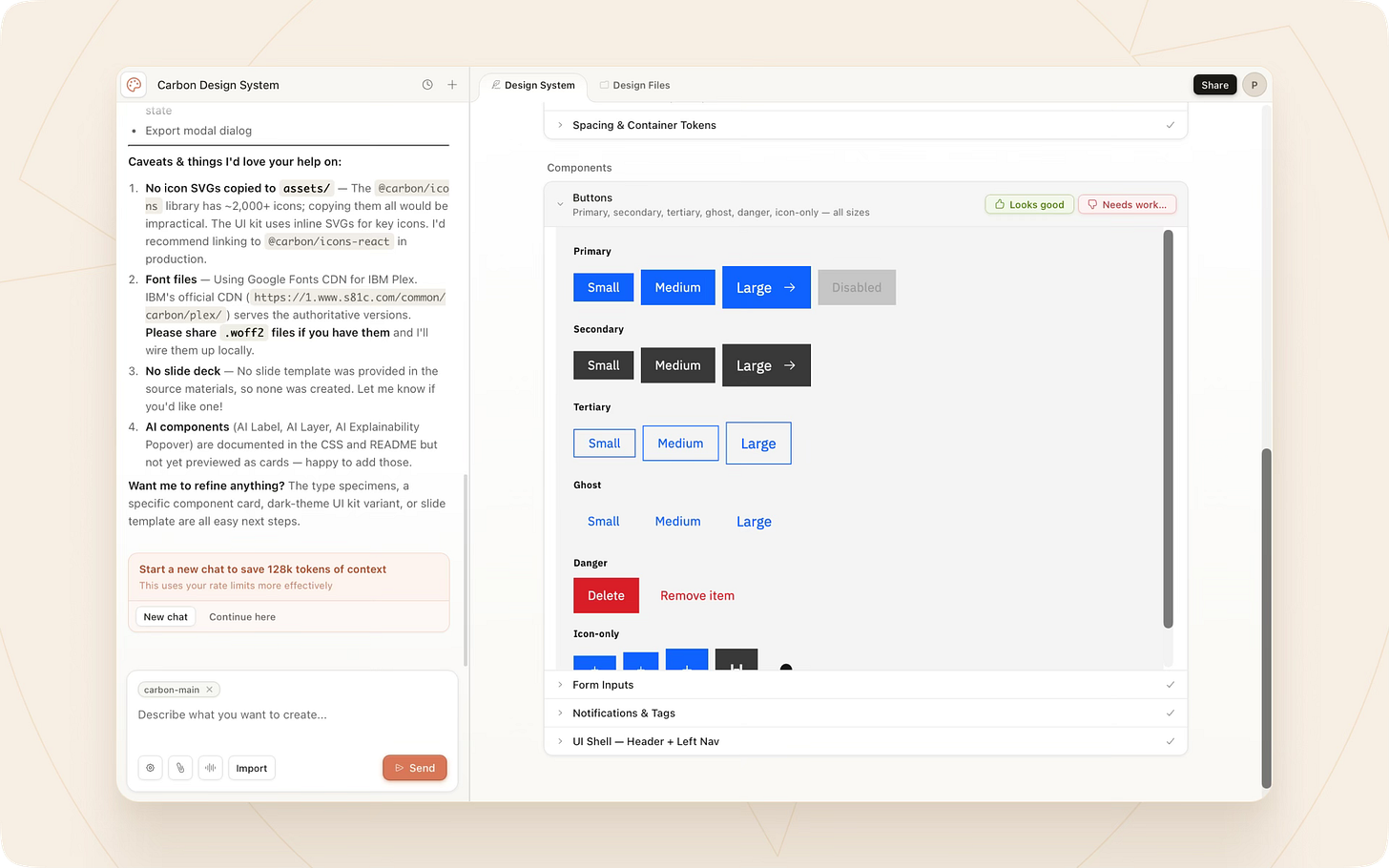Click checkmark on Form Inputs row
Screen dimensions: 1389x868
[x=1171, y=685]
